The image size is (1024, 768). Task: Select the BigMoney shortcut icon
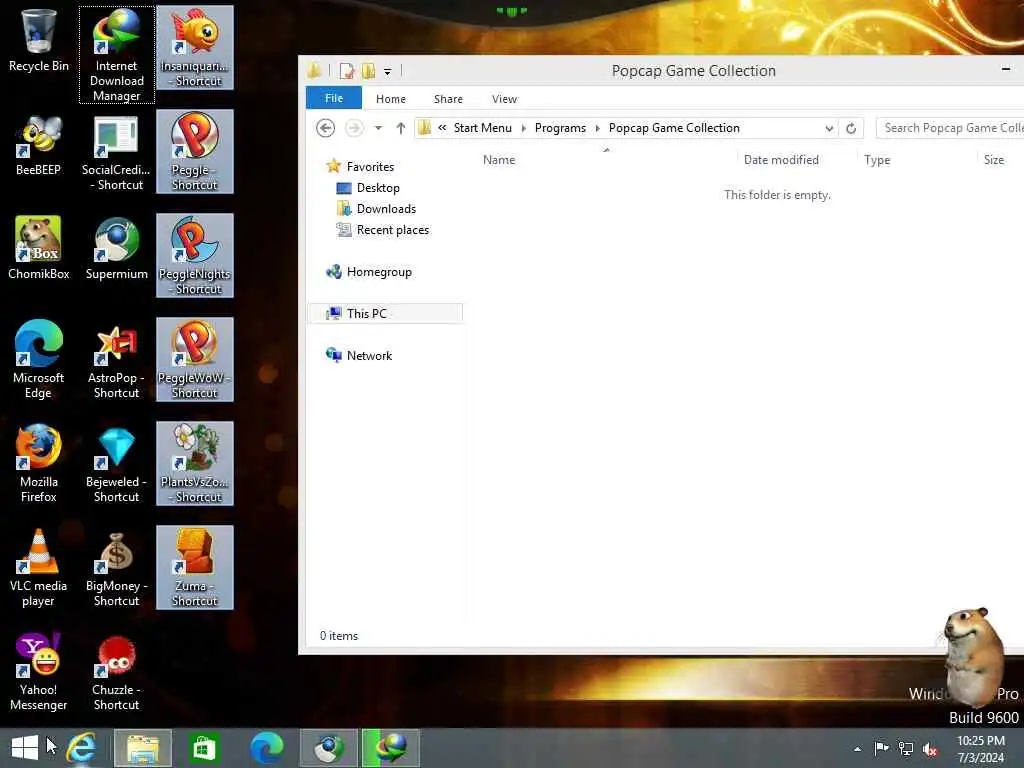[x=116, y=568]
